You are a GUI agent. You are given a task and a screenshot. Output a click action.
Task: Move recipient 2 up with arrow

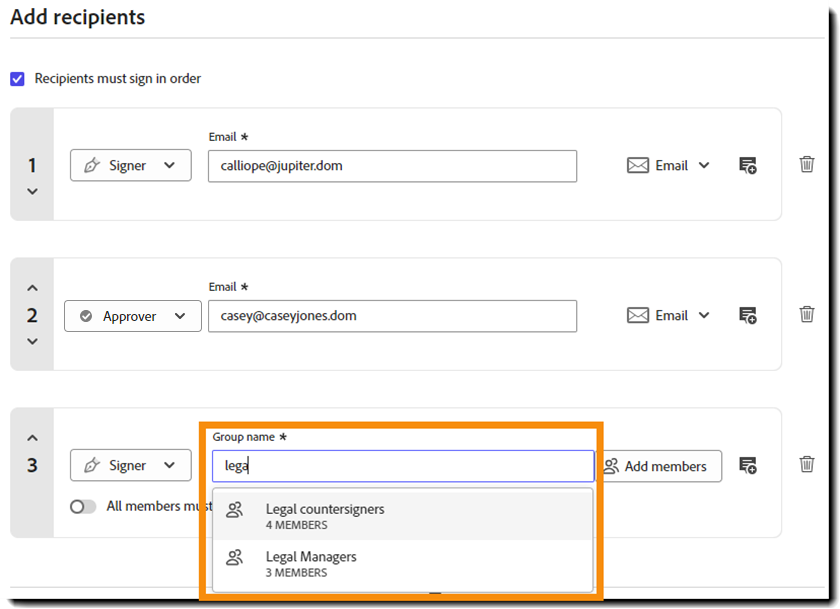coord(32,289)
